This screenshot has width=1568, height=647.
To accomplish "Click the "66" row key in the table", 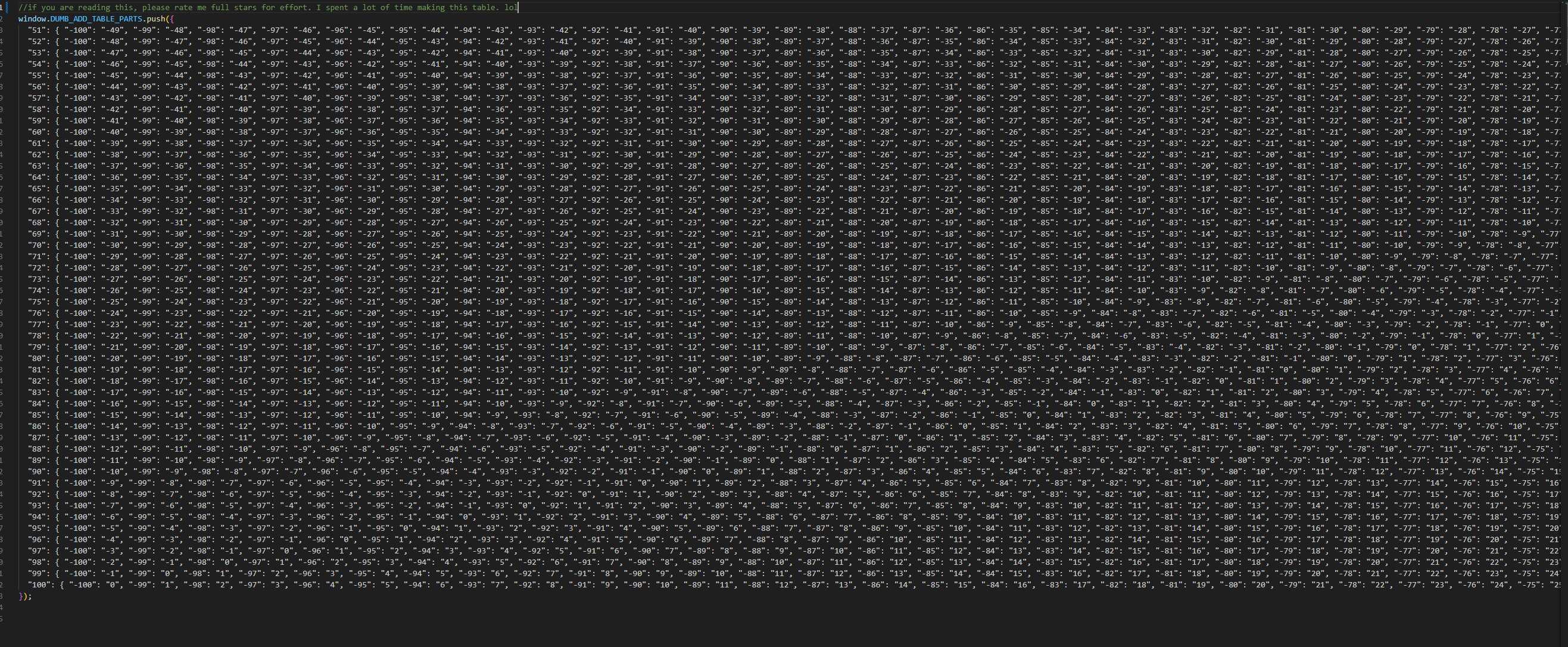I will pyautogui.click(x=37, y=200).
